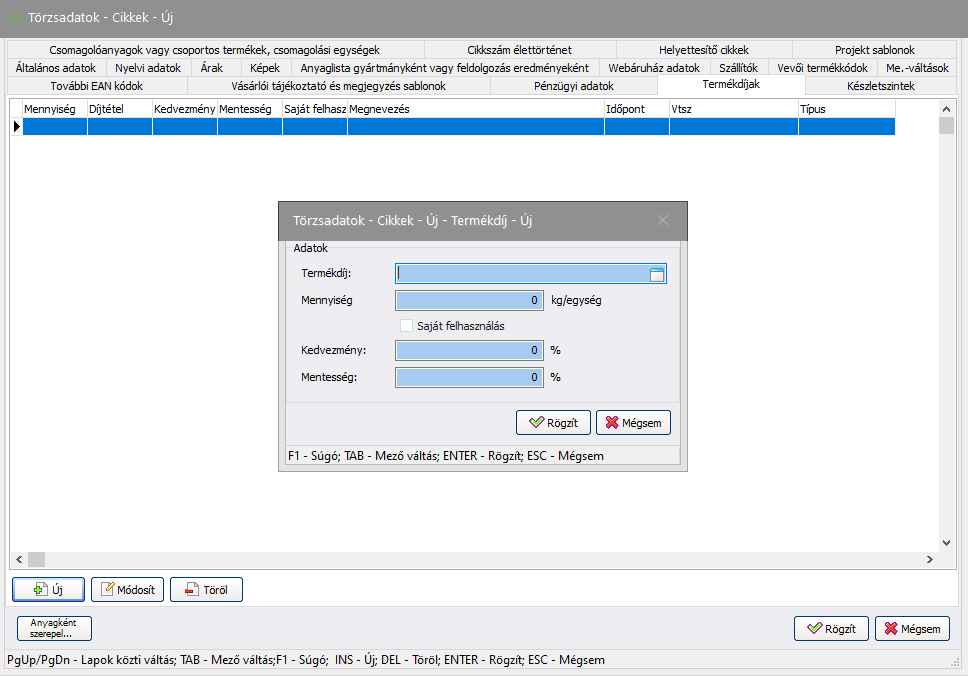
Task: Click the Termékdíj input field
Action: (522, 275)
